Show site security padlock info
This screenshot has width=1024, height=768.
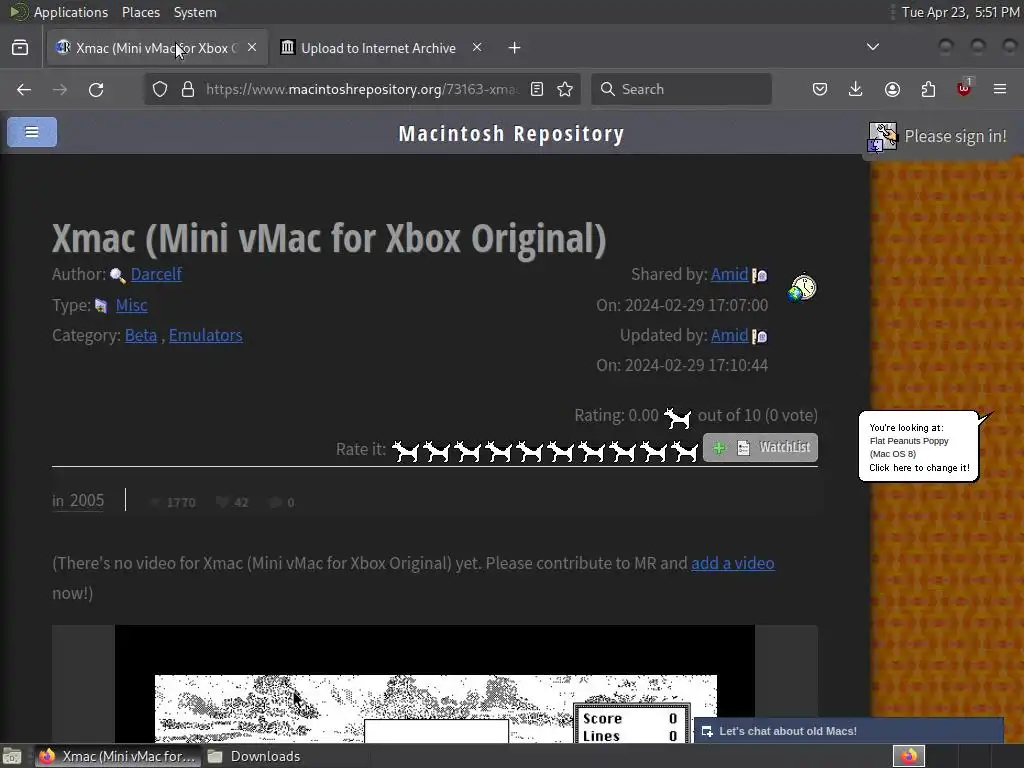click(x=188, y=89)
